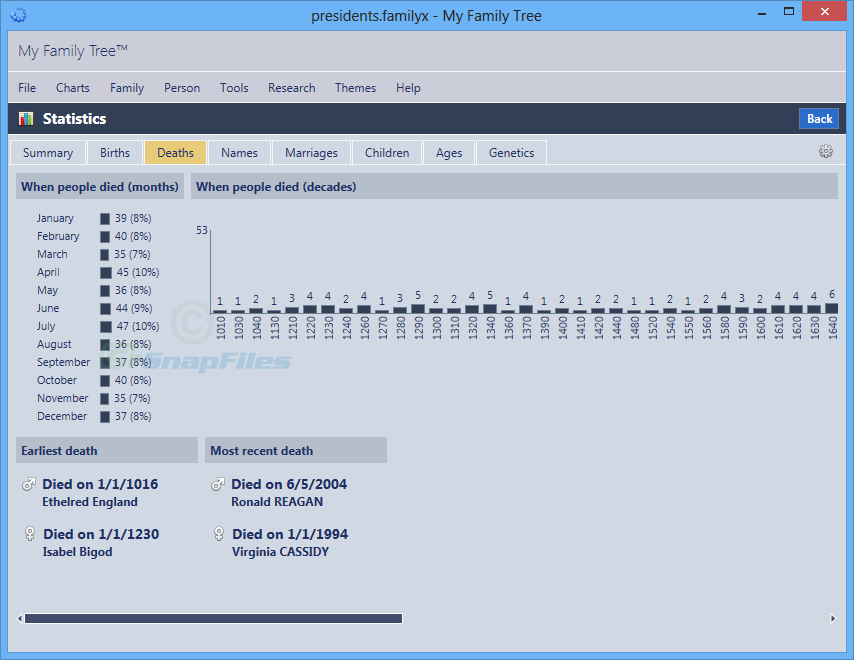
Task: Click the October 40 (8%) value
Action: click(133, 380)
